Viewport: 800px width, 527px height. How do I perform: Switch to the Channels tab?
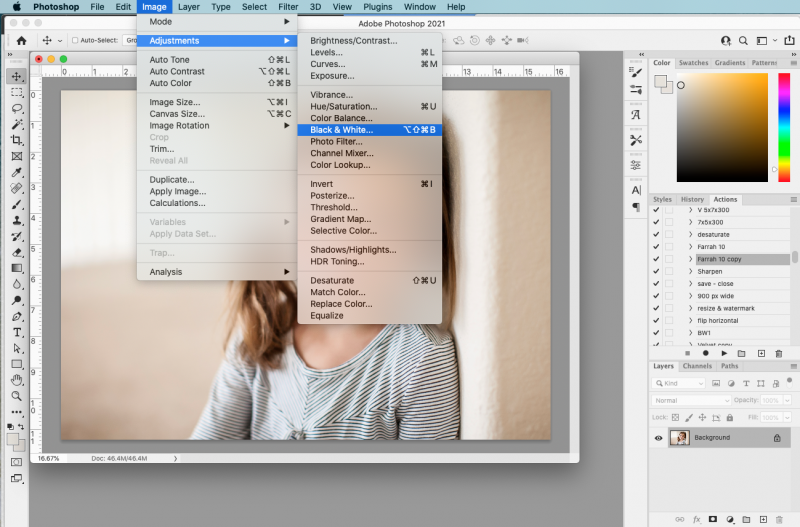[697, 366]
